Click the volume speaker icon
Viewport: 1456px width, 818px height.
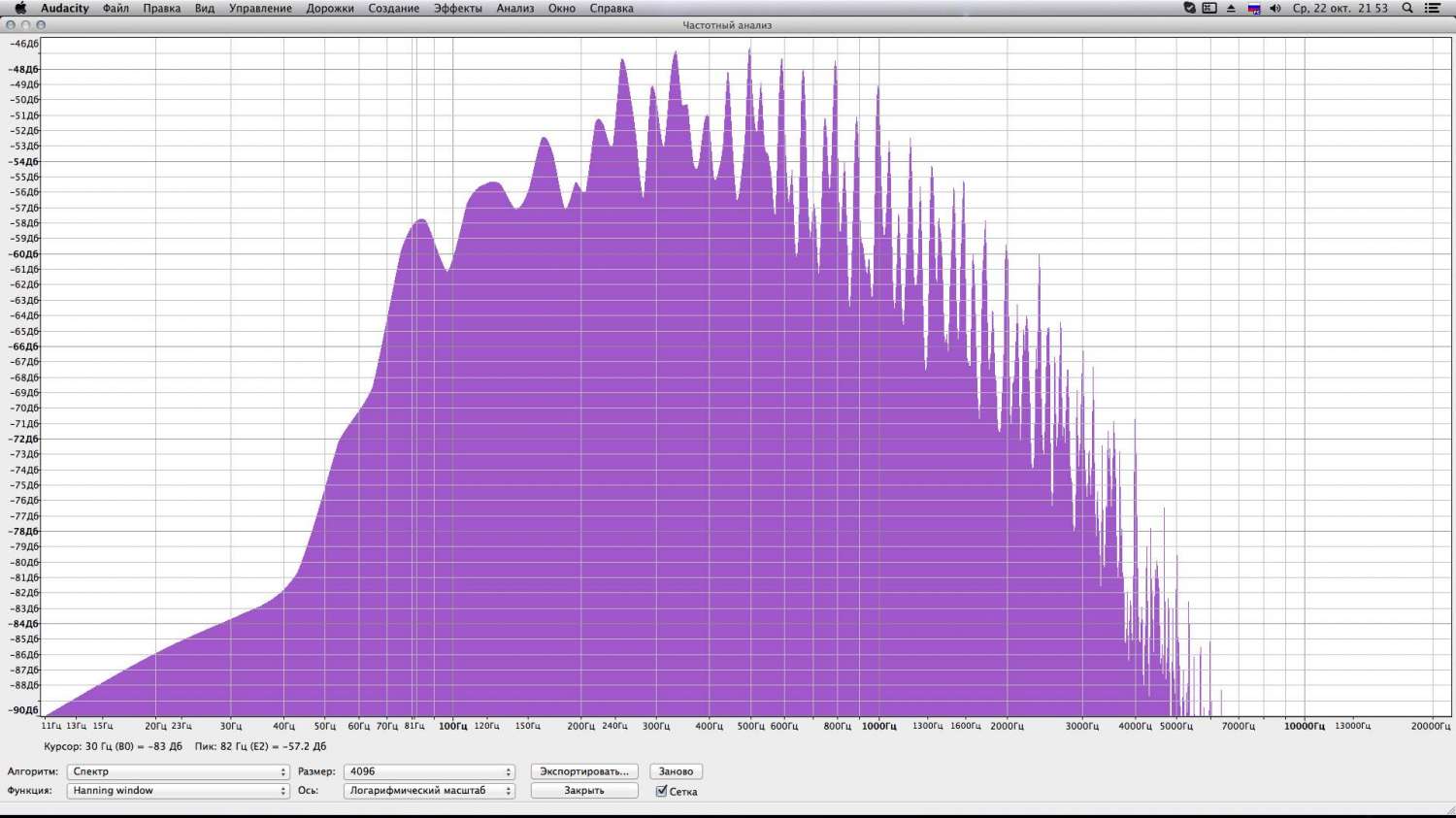[x=1274, y=8]
